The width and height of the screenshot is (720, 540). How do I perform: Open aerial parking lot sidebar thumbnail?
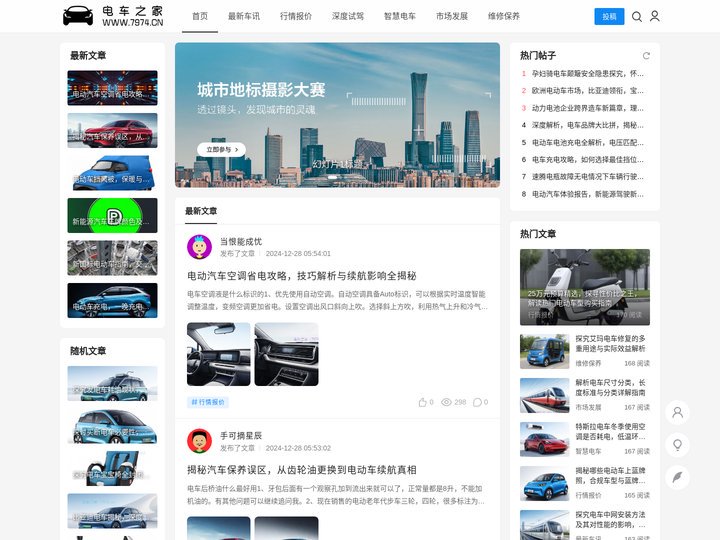coord(112,258)
